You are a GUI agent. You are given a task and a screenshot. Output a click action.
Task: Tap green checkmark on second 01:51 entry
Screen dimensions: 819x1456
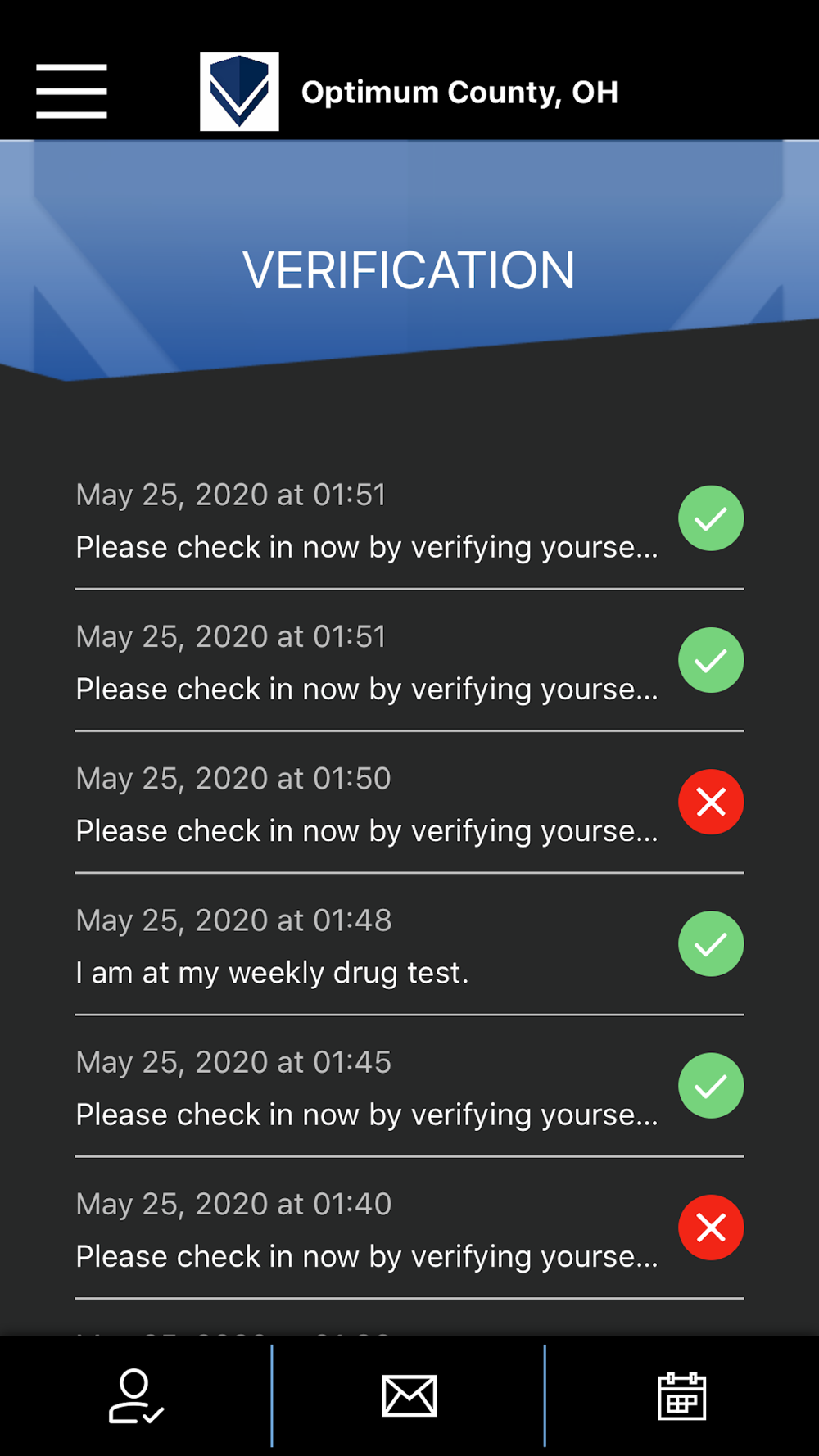[711, 660]
